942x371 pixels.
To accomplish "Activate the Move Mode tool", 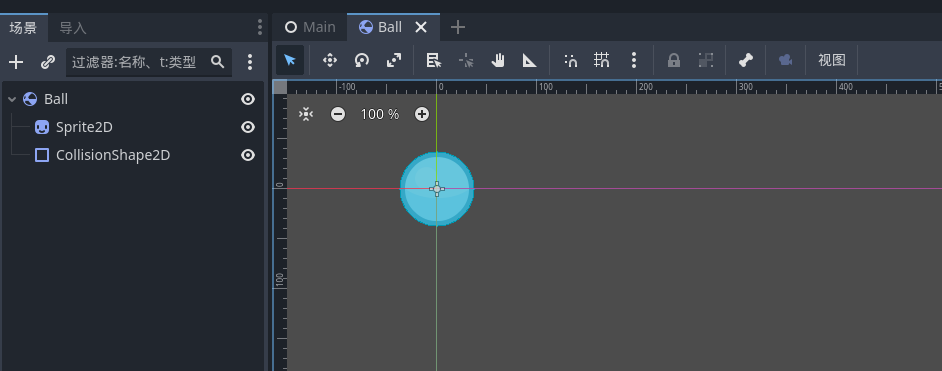I will point(330,60).
